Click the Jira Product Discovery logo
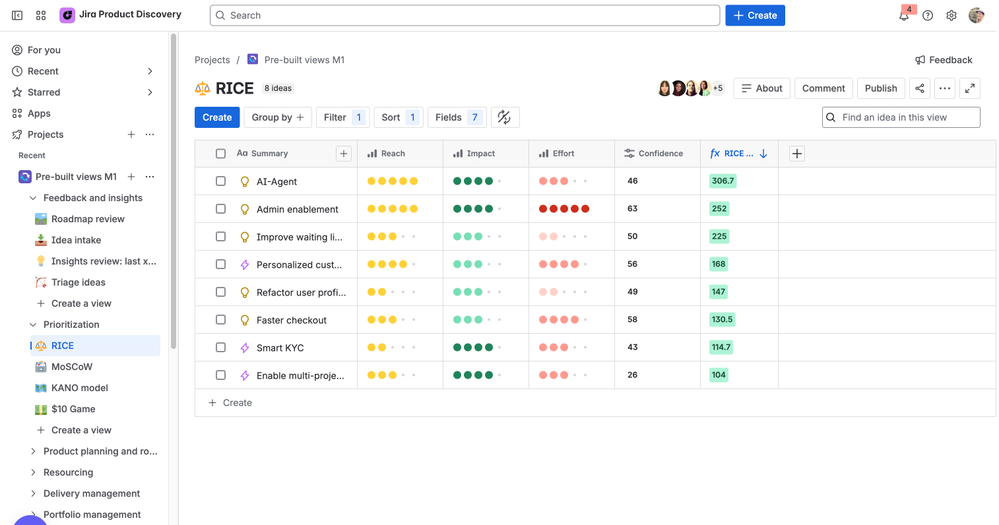Image resolution: width=999 pixels, height=525 pixels. coord(67,15)
